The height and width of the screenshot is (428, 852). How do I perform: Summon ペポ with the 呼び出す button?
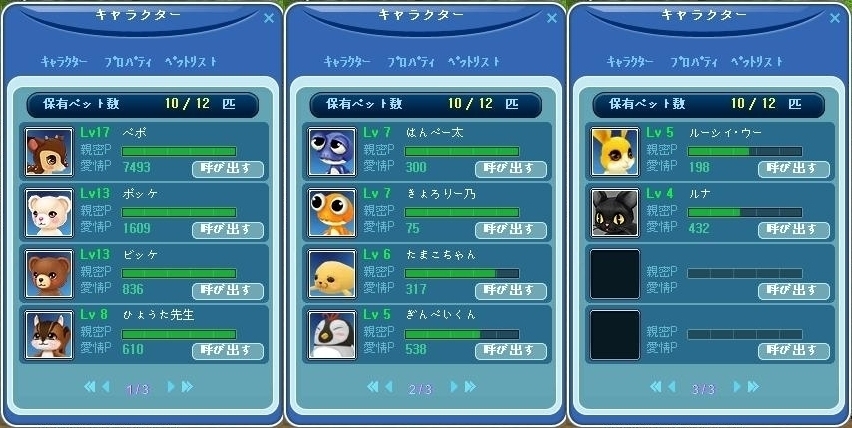point(228,169)
